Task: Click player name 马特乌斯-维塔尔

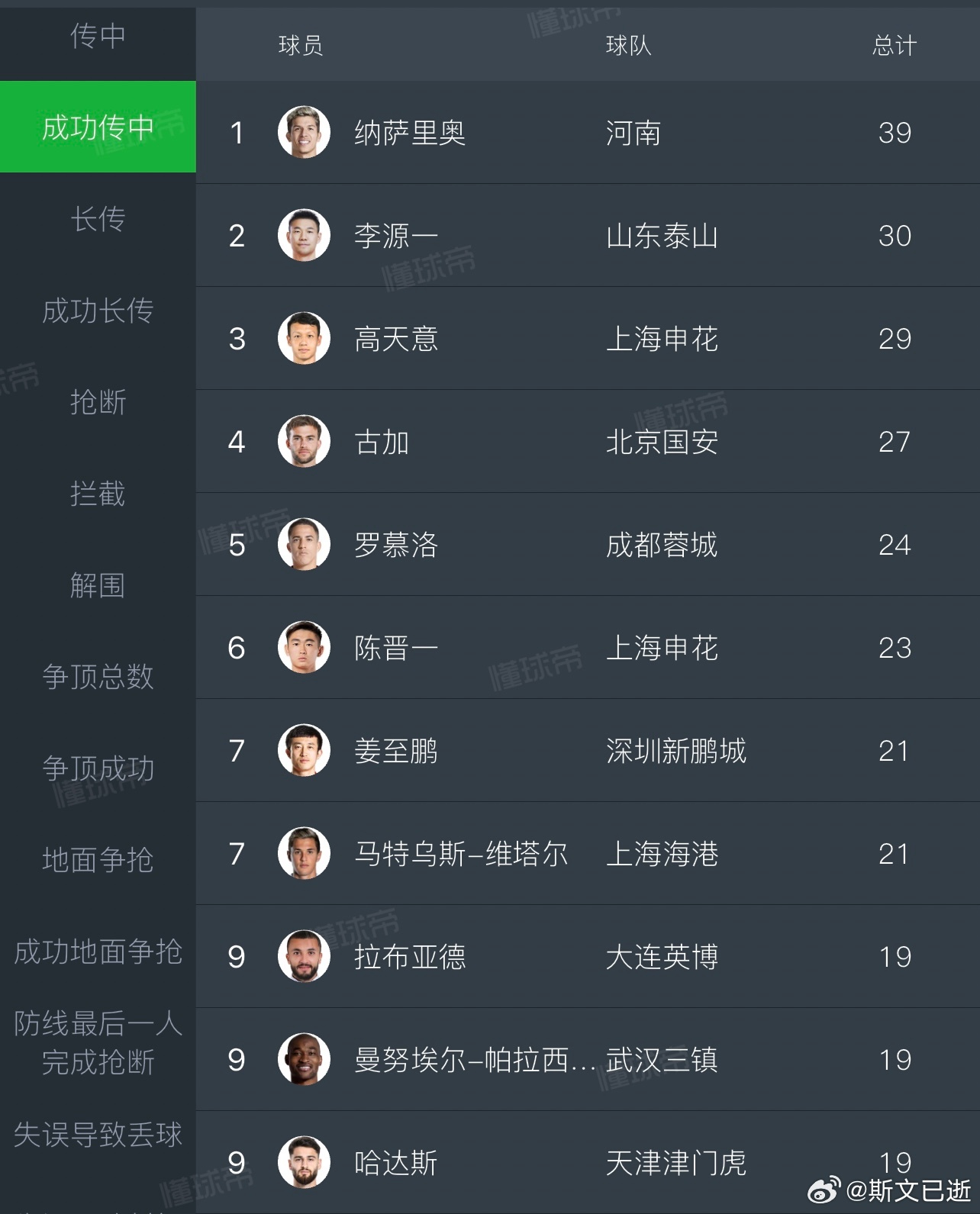Action: [461, 854]
